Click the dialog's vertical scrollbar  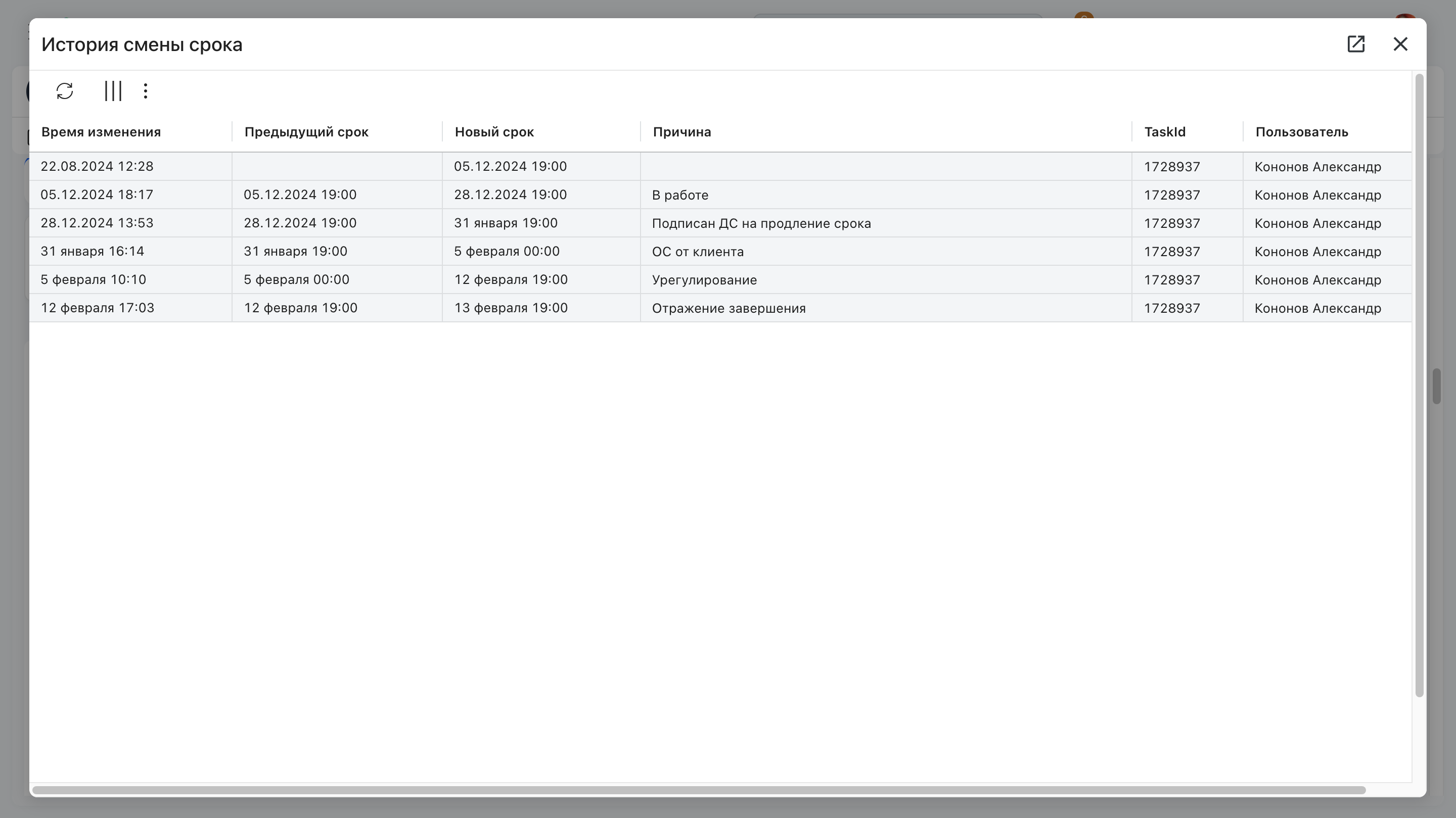coord(1419,386)
